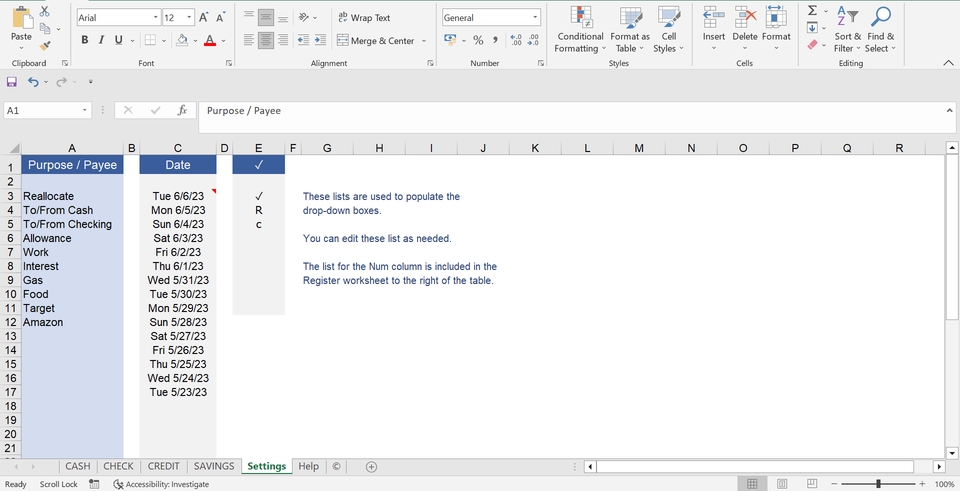The image size is (960, 491).
Task: Toggle middle vertical alignment
Action: (266, 18)
